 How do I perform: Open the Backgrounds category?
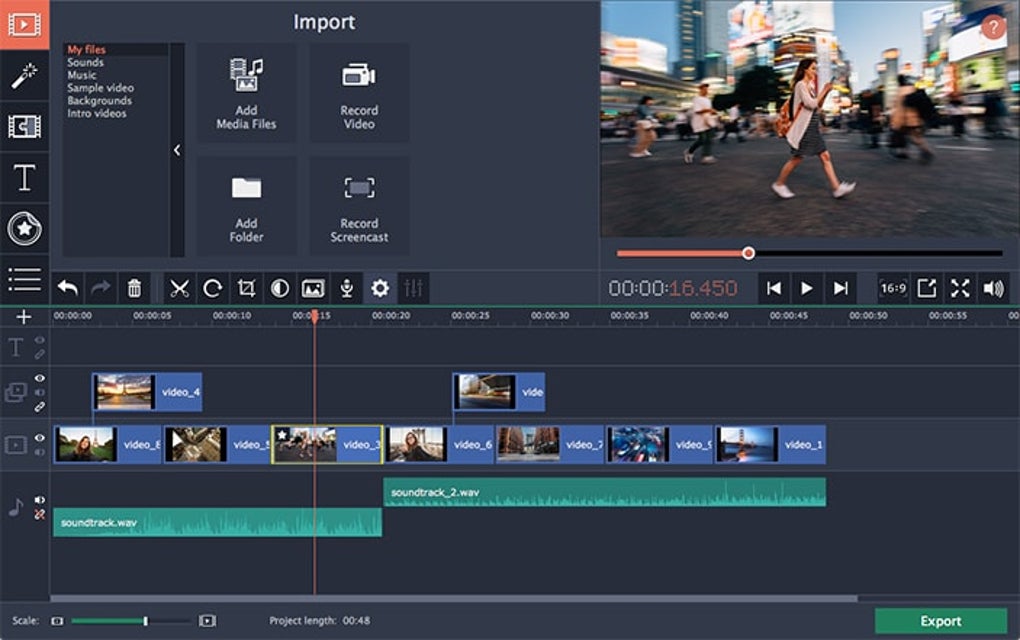(x=99, y=101)
